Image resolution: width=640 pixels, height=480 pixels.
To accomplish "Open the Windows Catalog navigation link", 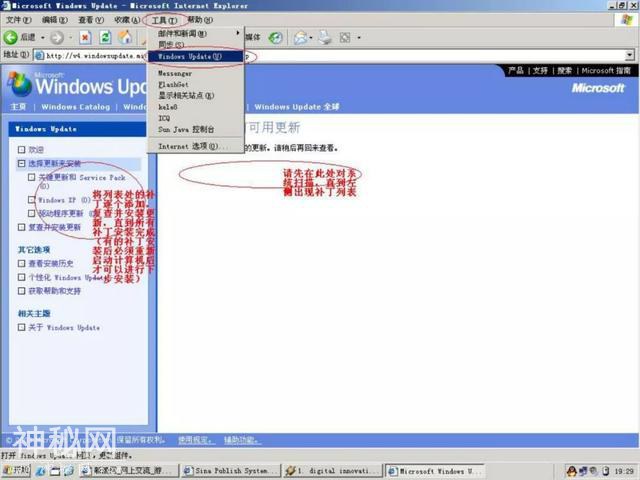I will [x=76, y=107].
